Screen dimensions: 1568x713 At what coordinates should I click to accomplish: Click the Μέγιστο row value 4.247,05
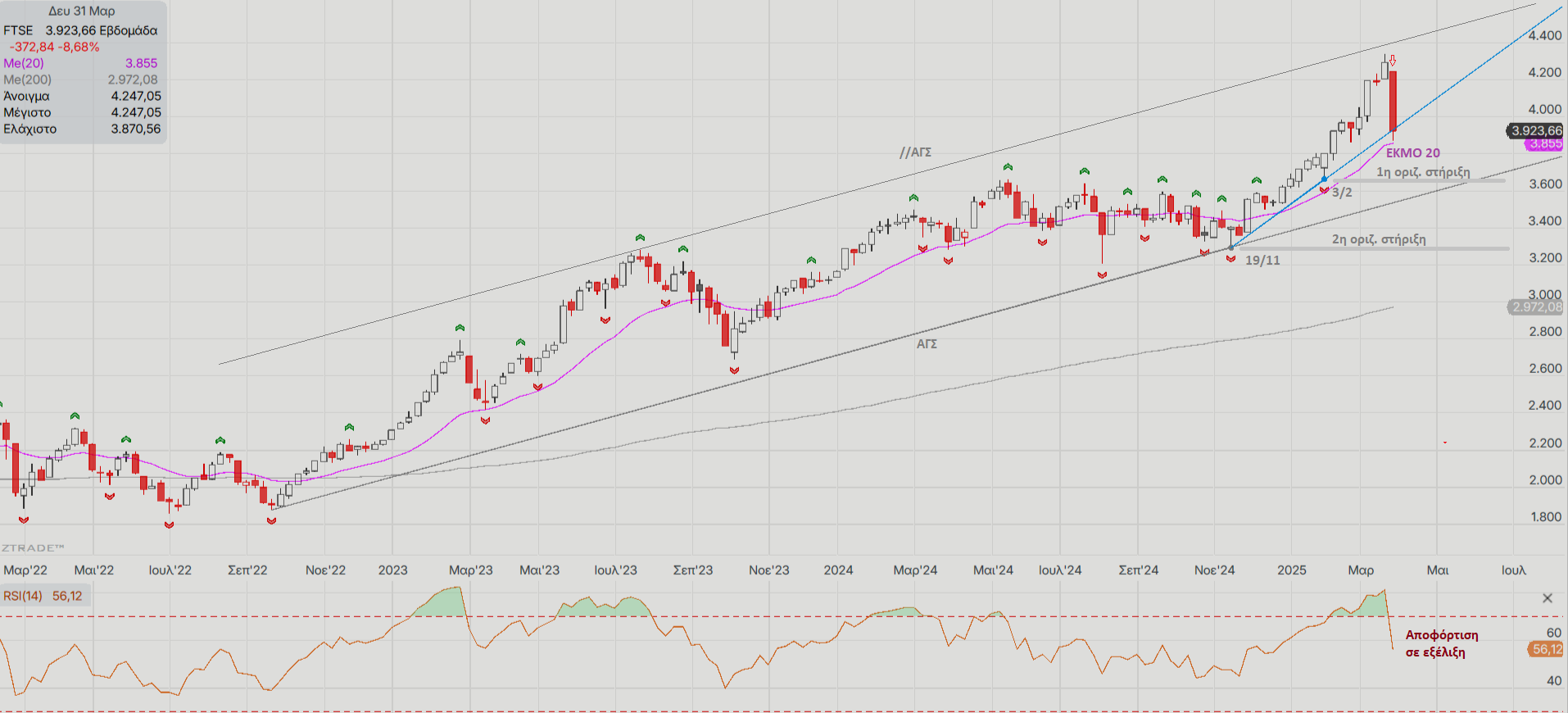[x=136, y=112]
